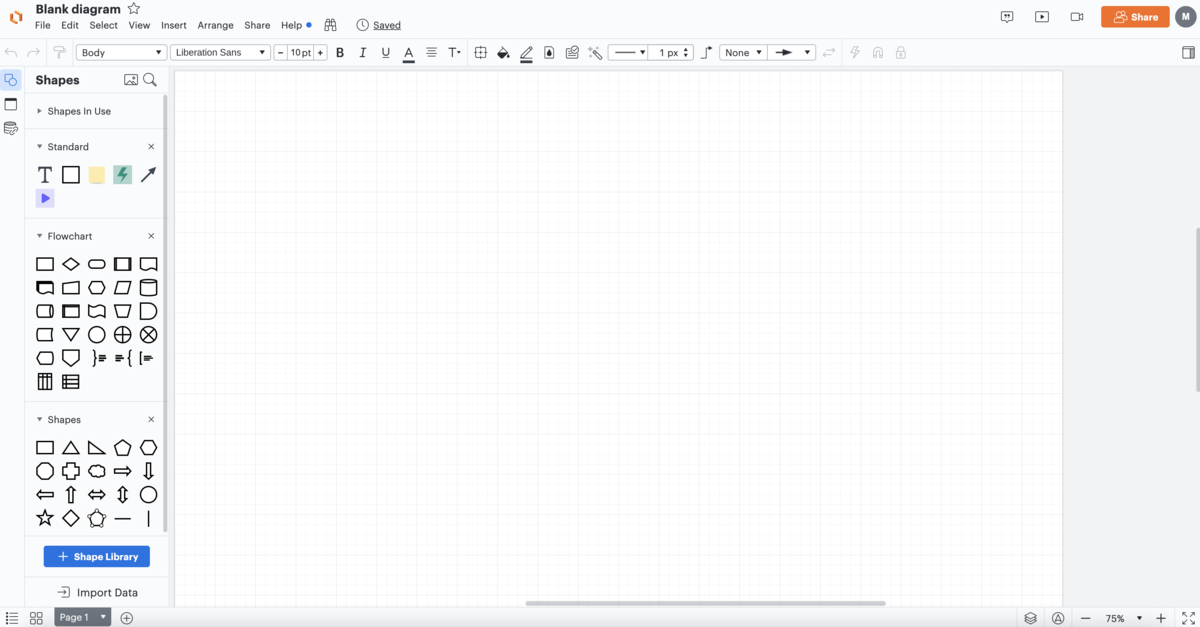Screen dimensions: 1200x627
Task: Click the page thumbnails grid icon
Action: (x=36, y=617)
